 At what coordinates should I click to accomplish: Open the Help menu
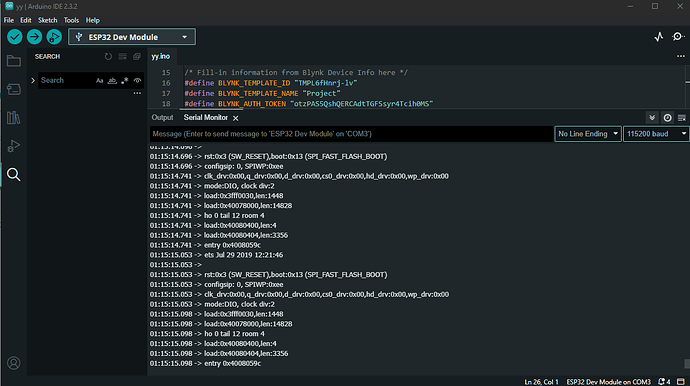click(x=92, y=20)
